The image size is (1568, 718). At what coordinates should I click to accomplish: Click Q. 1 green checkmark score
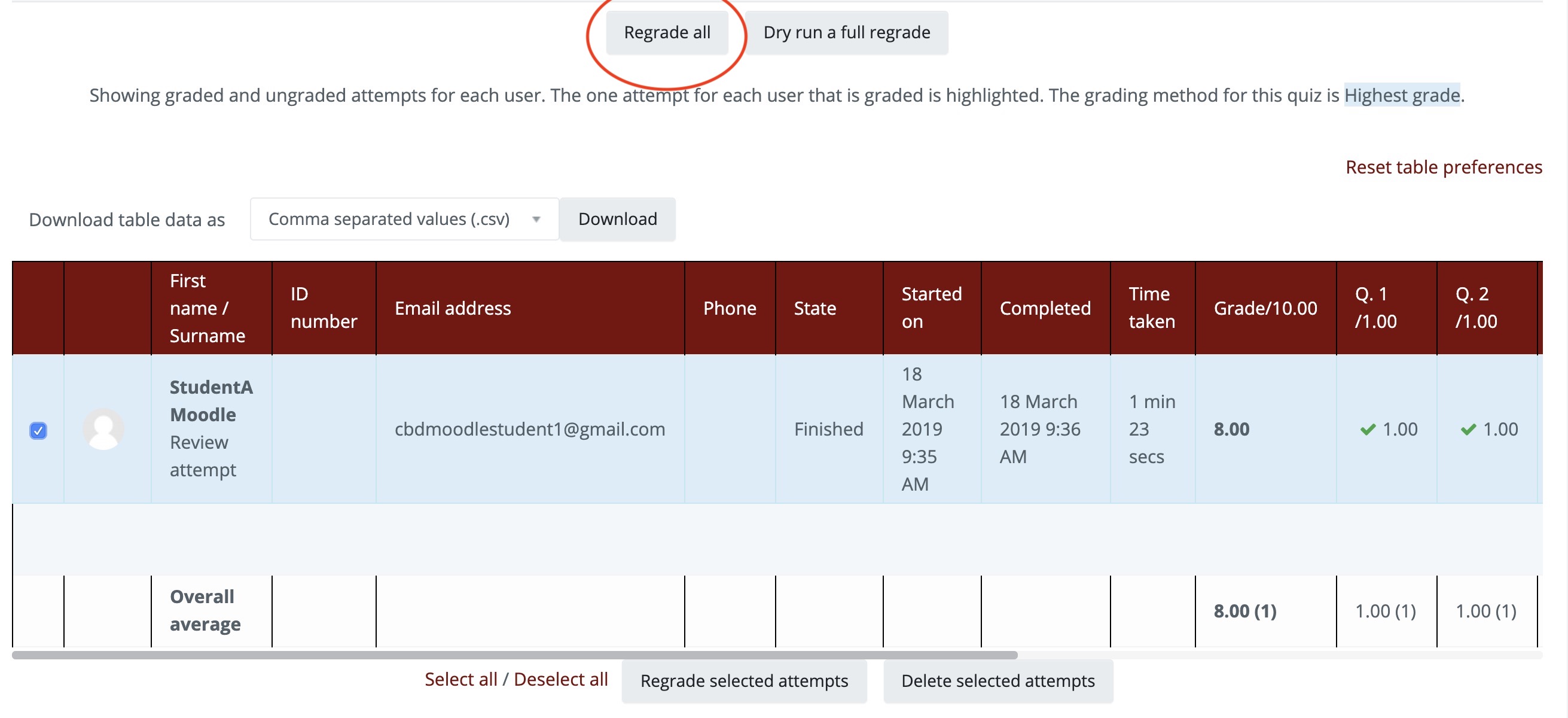tap(1389, 430)
